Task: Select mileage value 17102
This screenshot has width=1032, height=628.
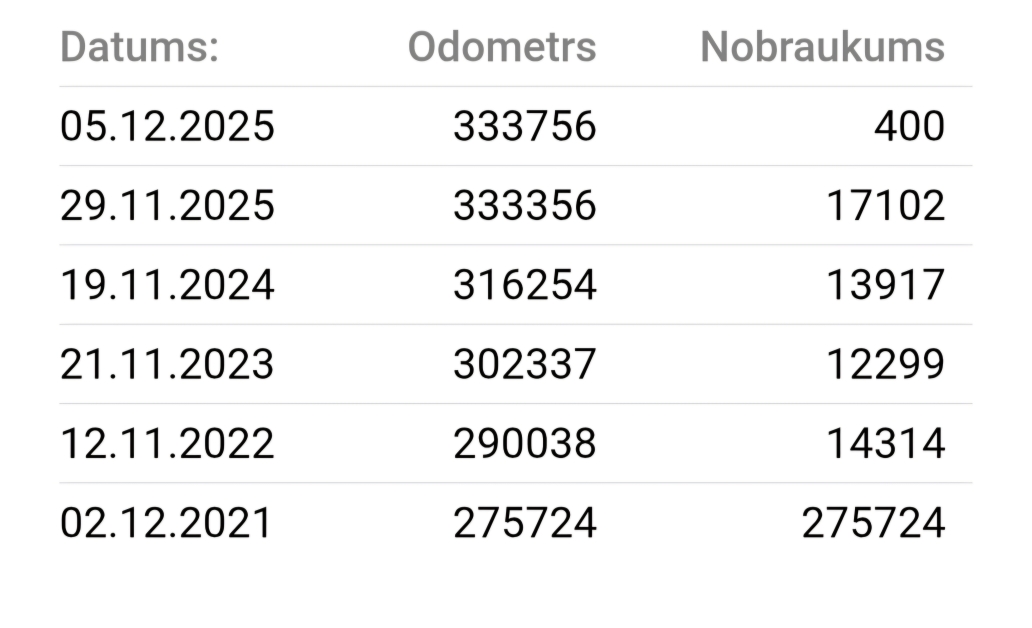Action: 885,206
